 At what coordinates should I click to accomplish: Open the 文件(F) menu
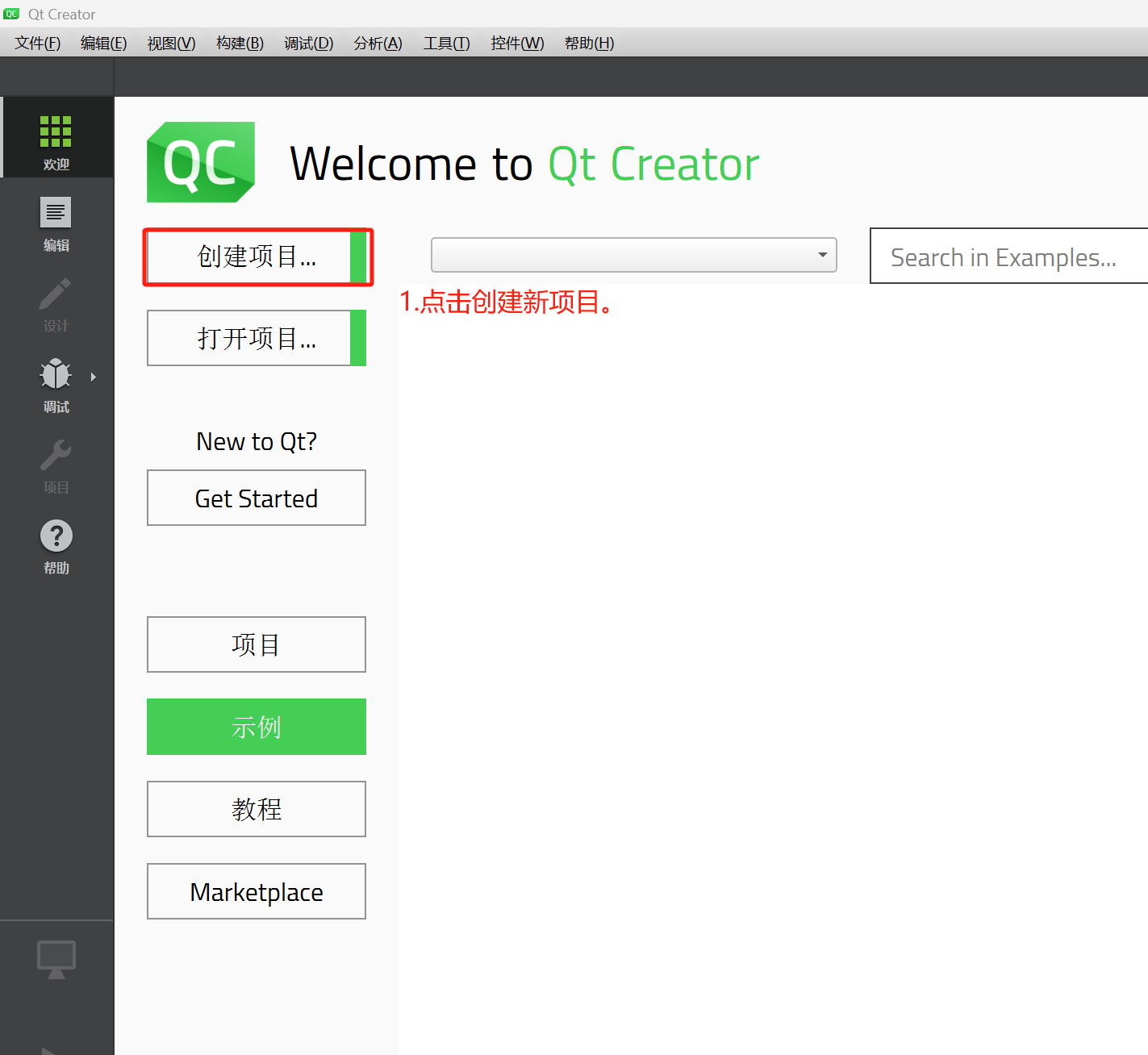coord(36,43)
